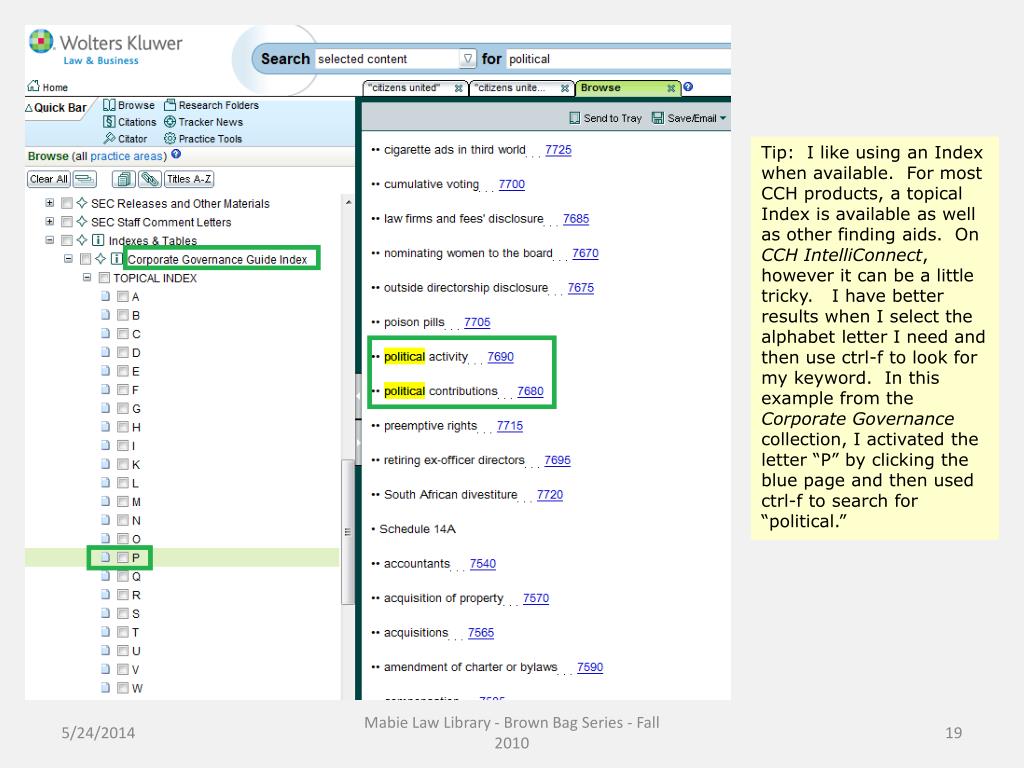The width and height of the screenshot is (1024, 768).
Task: Open Research Folders in the Quick Bar
Action: [212, 105]
